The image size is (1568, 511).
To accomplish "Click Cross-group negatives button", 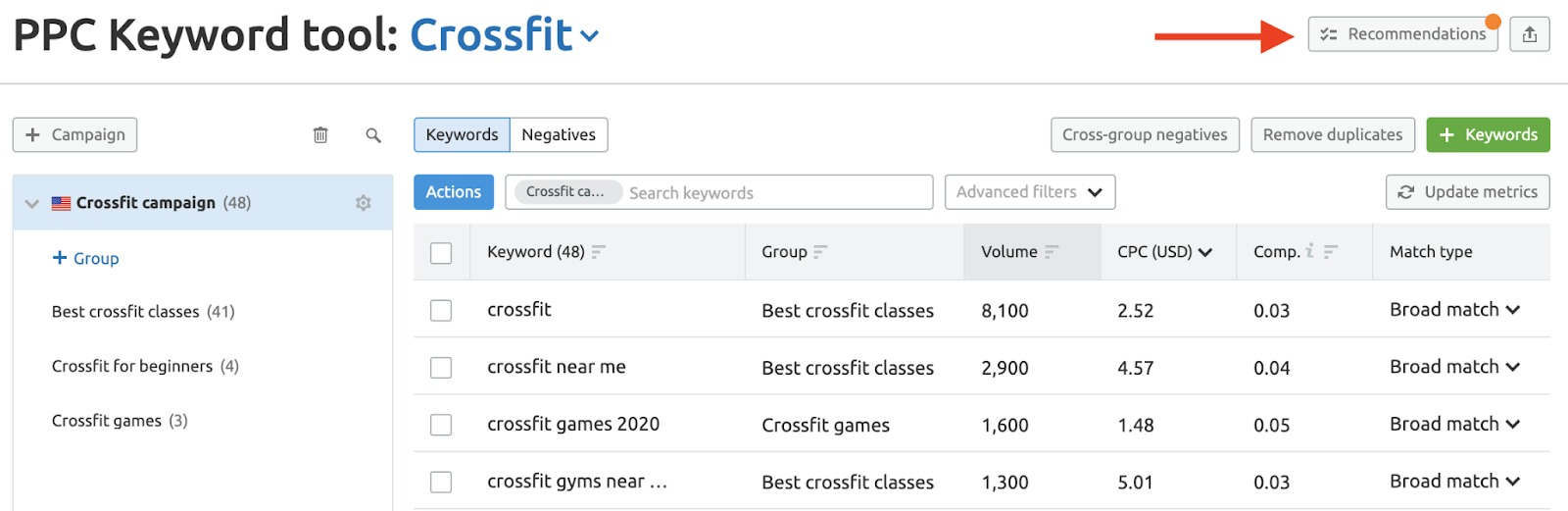I will pos(1145,134).
